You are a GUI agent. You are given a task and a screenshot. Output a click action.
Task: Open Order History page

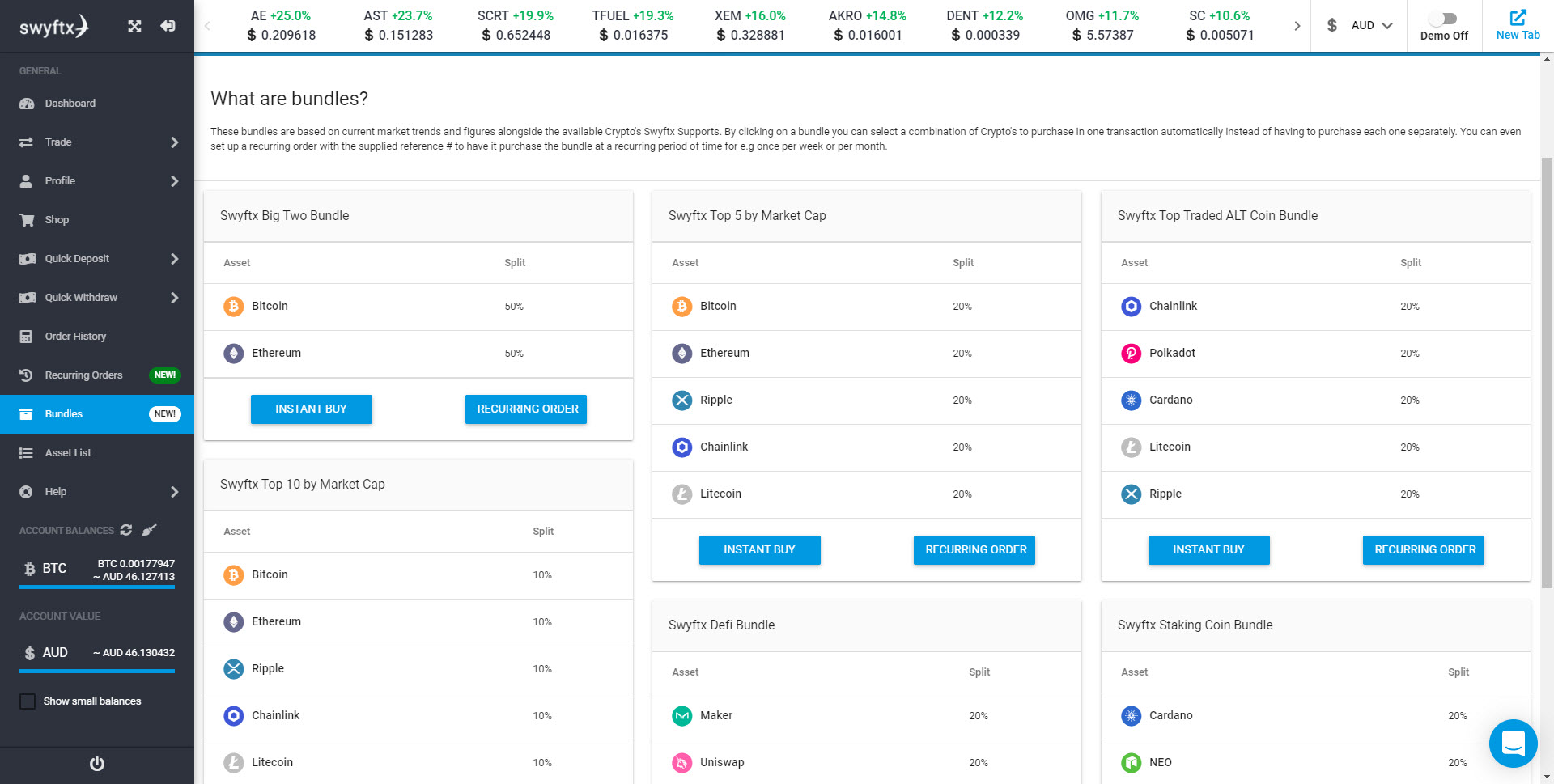[x=97, y=337]
